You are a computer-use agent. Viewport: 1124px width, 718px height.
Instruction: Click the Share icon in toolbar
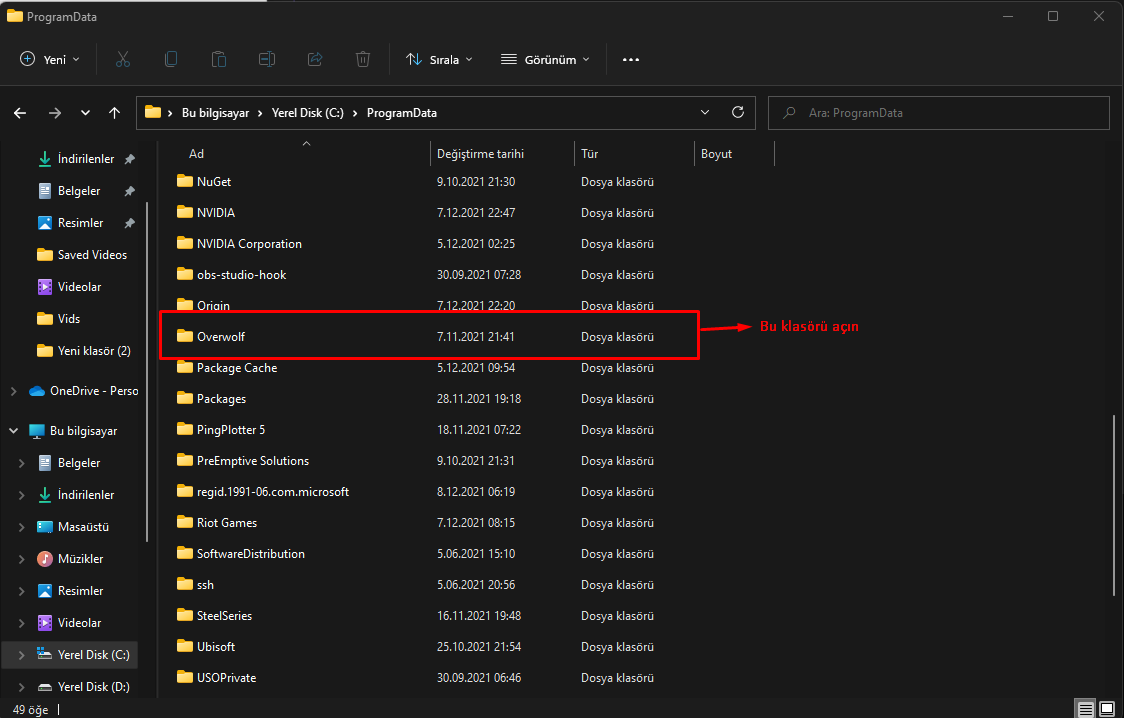tap(315, 60)
